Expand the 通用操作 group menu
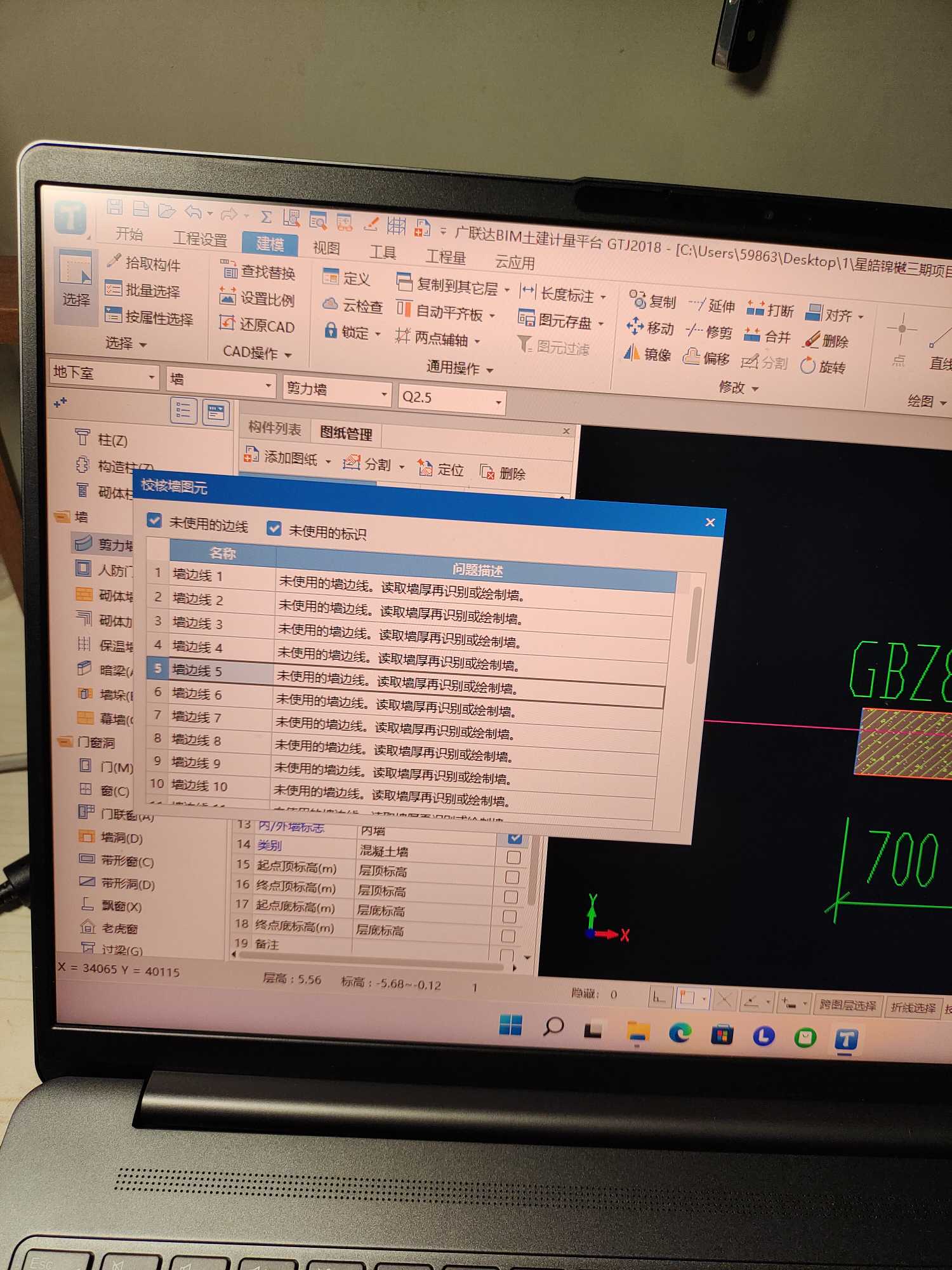The image size is (952, 1270). [x=460, y=368]
